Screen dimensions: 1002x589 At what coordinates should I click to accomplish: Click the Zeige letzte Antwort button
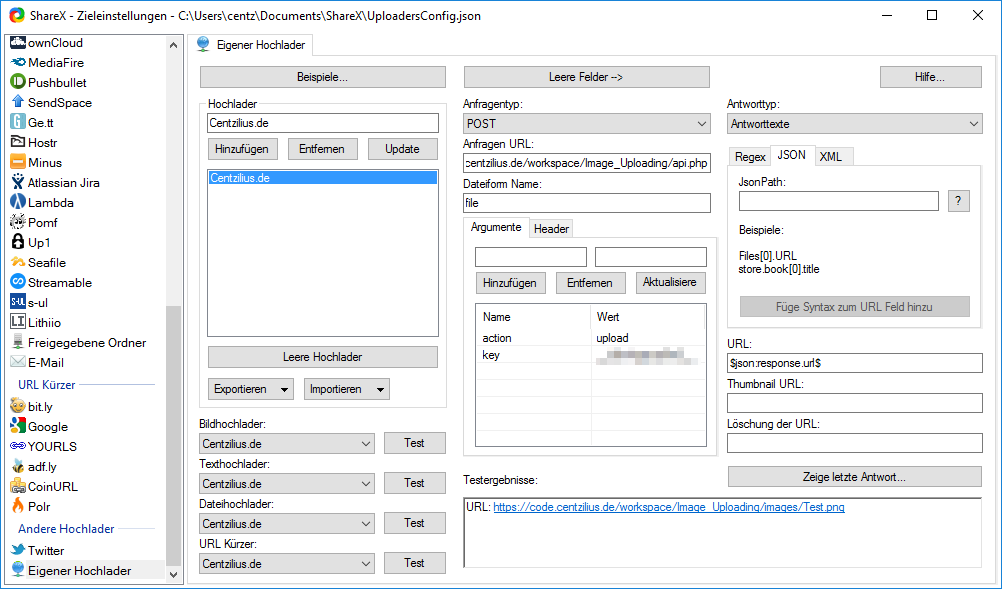click(854, 477)
